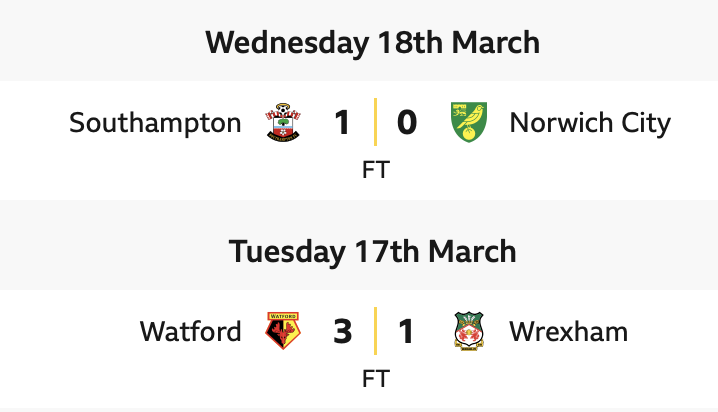Viewport: 718px width, 412px height.
Task: Click FT label under Watford match
Action: coord(375,379)
